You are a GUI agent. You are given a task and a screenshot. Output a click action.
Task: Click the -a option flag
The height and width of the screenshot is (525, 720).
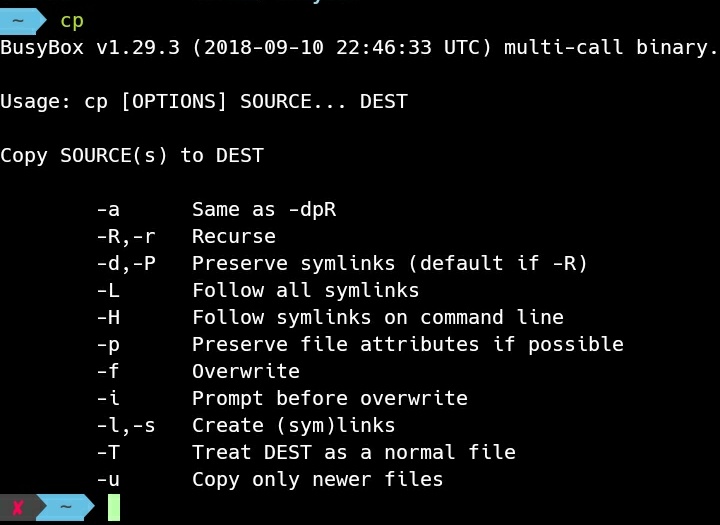coord(108,209)
